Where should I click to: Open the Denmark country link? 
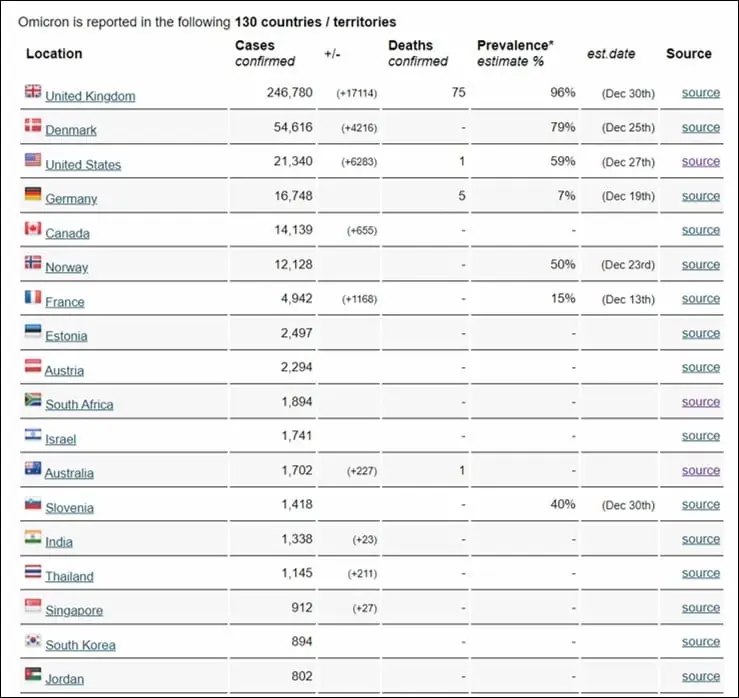(x=71, y=130)
